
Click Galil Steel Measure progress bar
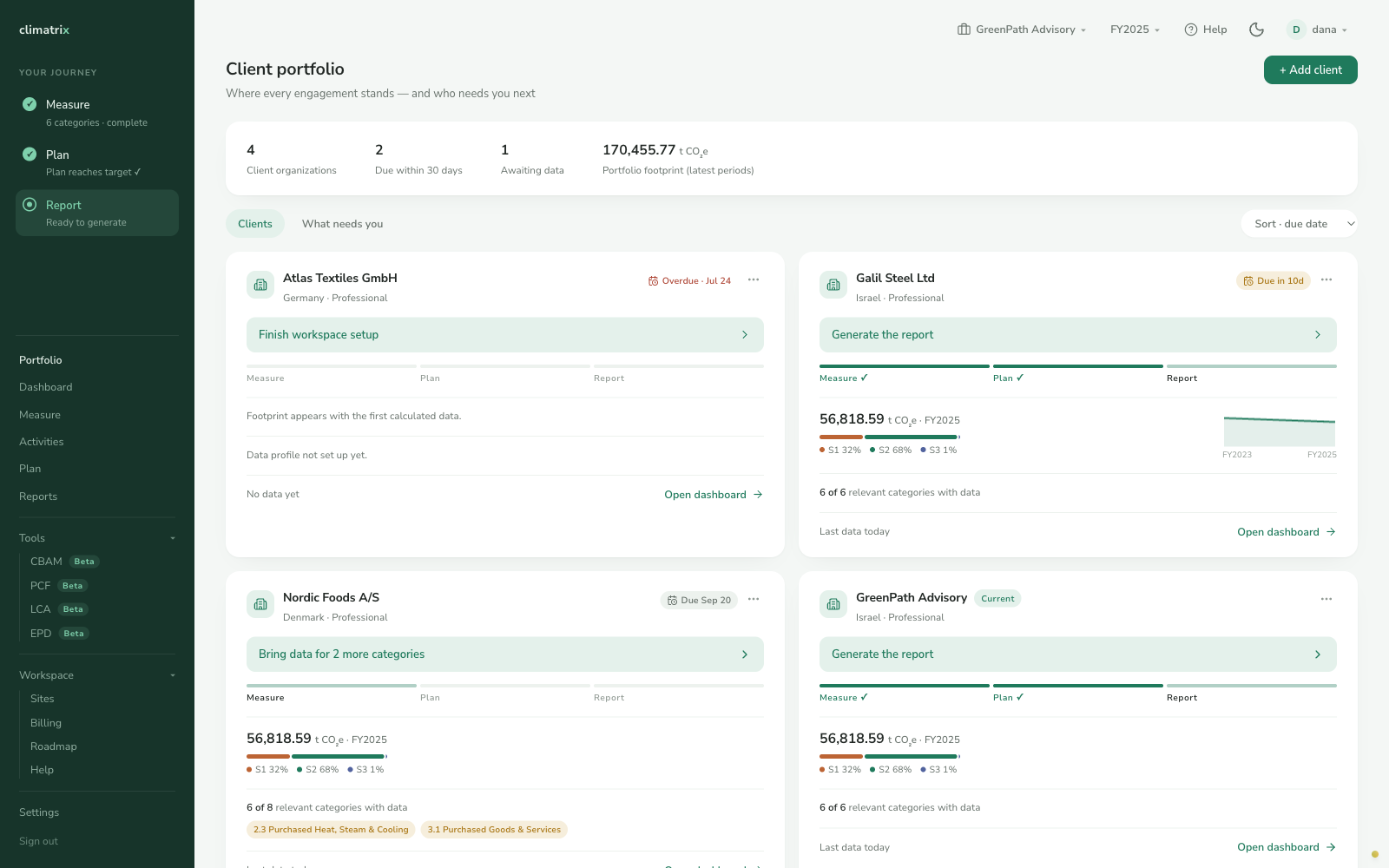click(x=905, y=366)
